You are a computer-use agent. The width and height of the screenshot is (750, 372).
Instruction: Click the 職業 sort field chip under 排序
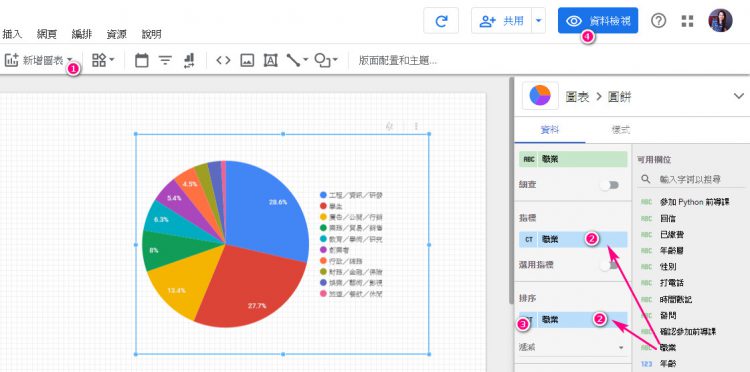[573, 319]
